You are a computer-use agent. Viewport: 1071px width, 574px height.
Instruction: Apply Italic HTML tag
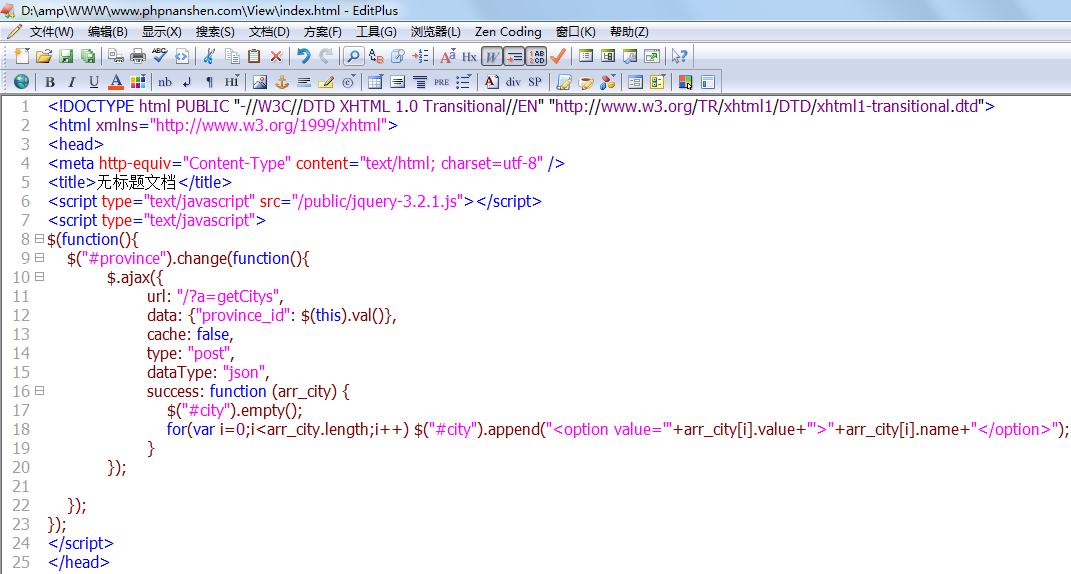pyautogui.click(x=72, y=82)
